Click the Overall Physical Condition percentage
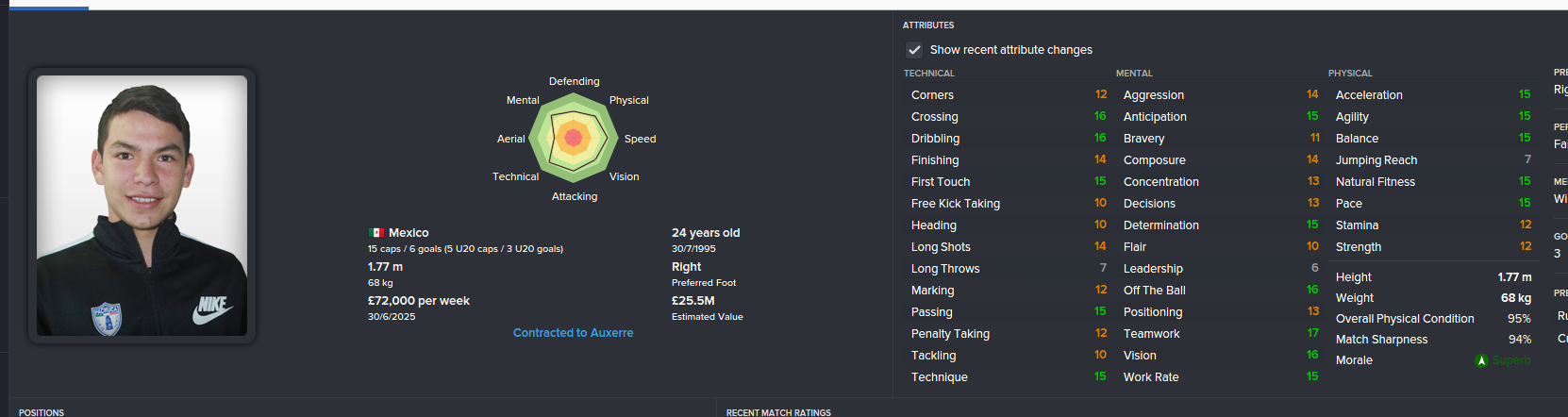1568x417 pixels. tap(1519, 319)
